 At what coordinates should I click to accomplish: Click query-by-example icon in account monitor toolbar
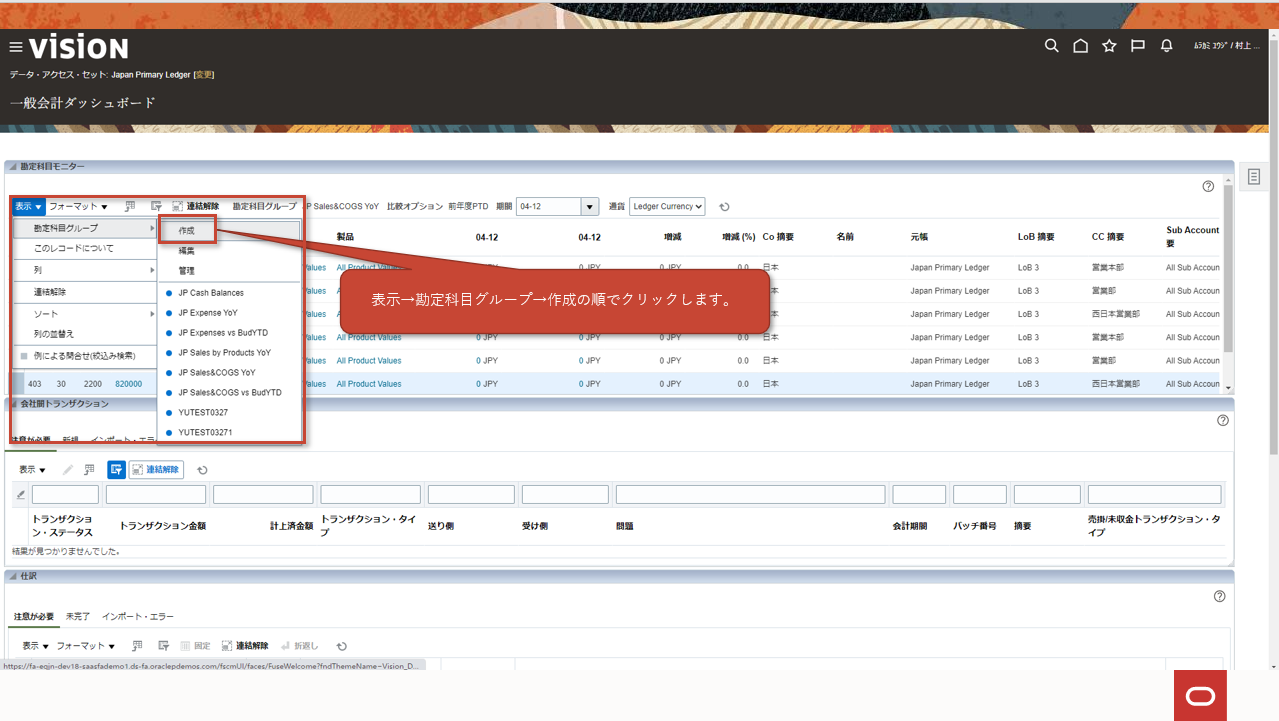(x=156, y=207)
